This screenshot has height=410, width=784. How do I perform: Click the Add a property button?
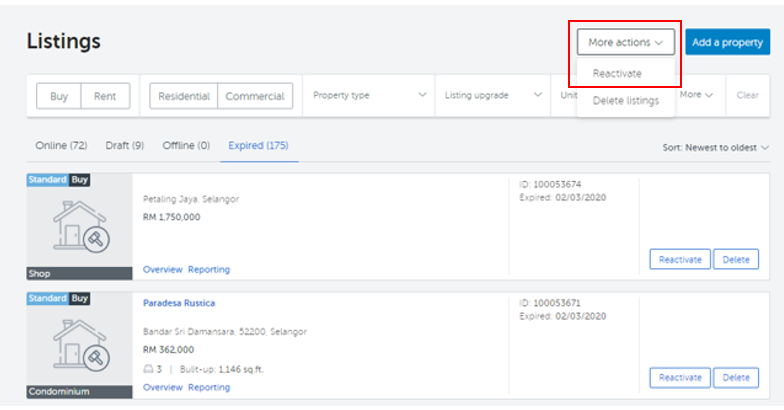[728, 42]
